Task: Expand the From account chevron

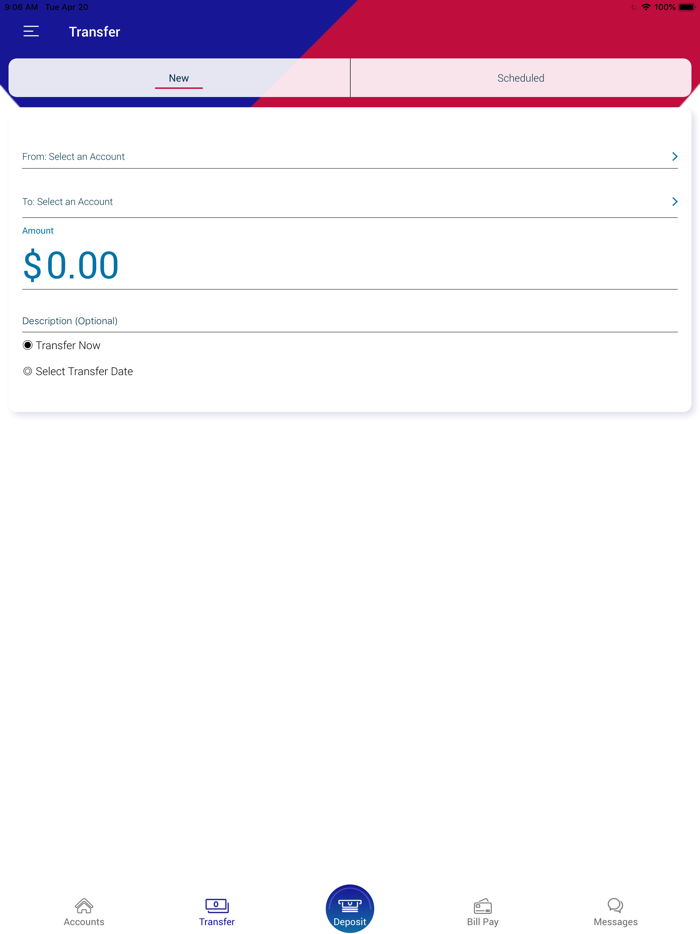Action: point(675,157)
